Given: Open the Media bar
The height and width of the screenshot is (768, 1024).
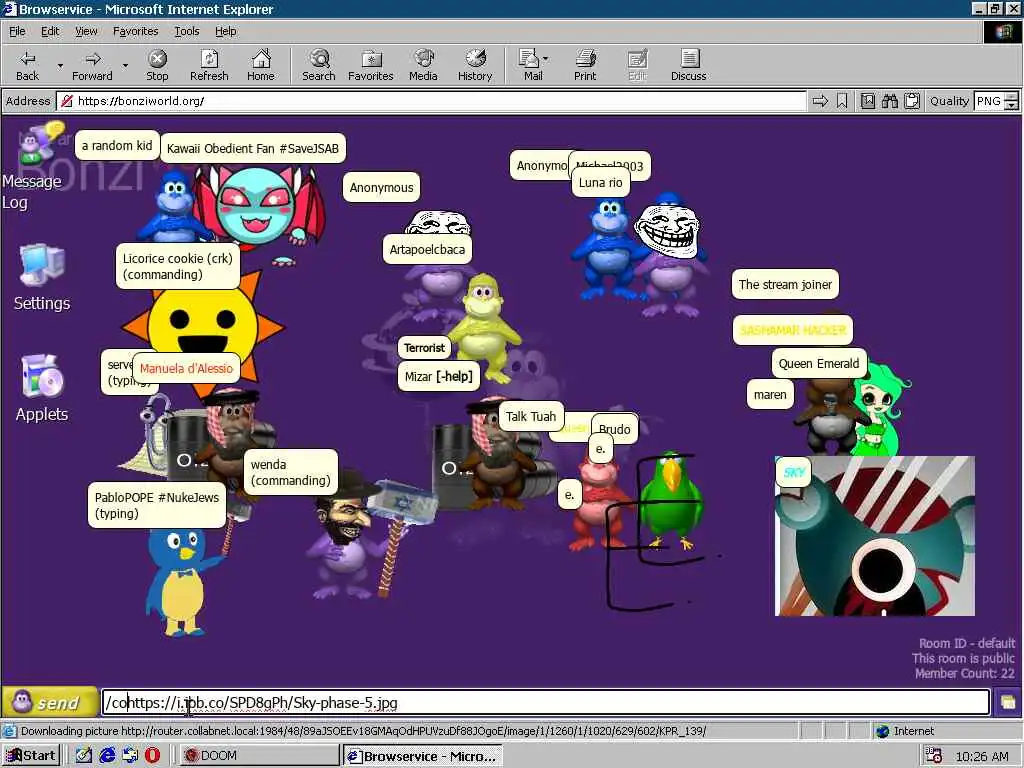Looking at the screenshot, I should click(x=423, y=65).
